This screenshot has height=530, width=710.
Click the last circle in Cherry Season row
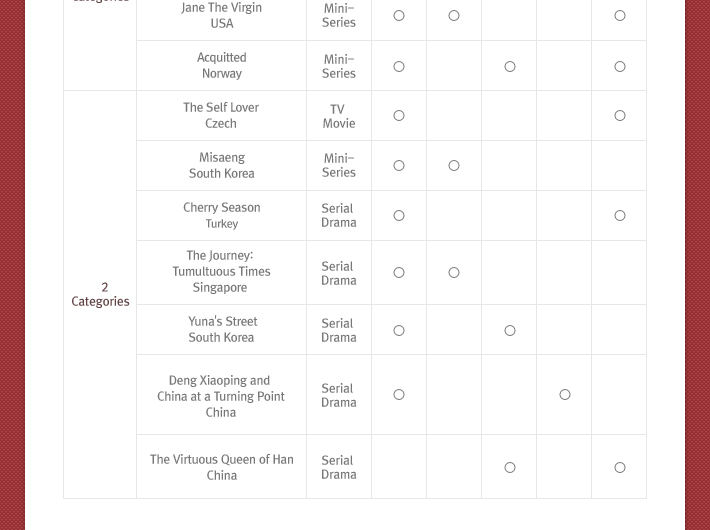click(x=620, y=216)
